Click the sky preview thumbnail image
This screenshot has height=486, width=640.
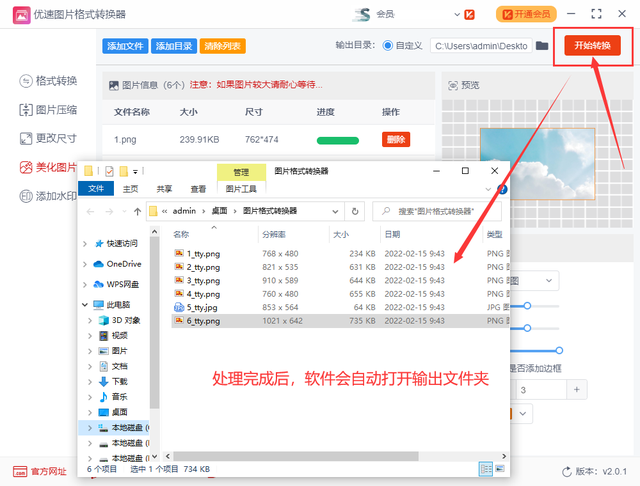click(x=537, y=164)
